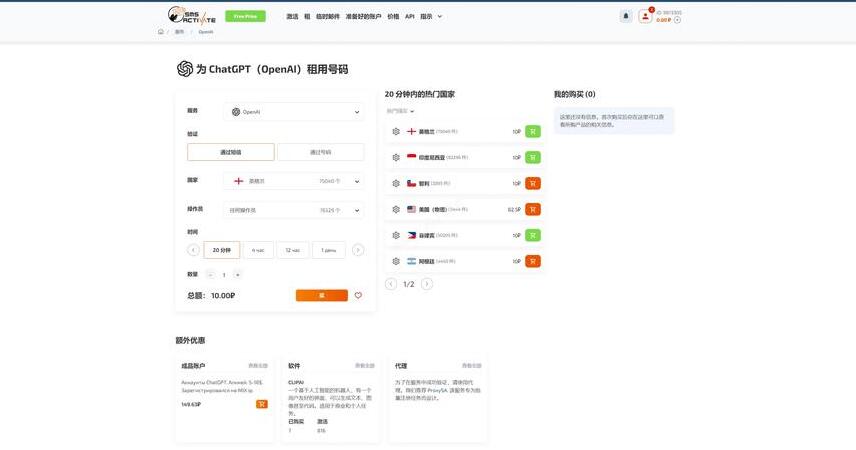Click the OpenAI icon in the USA row

396,209
